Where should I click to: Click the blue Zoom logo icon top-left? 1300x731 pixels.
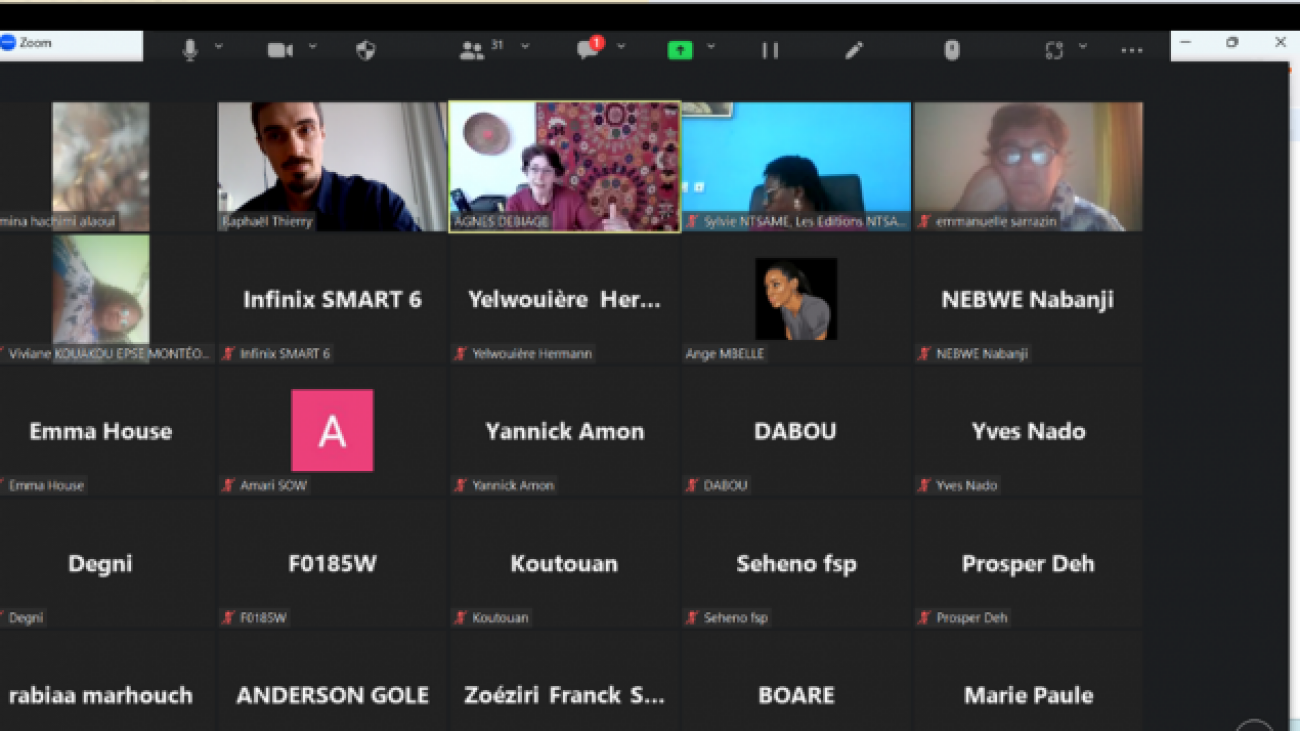(11, 43)
